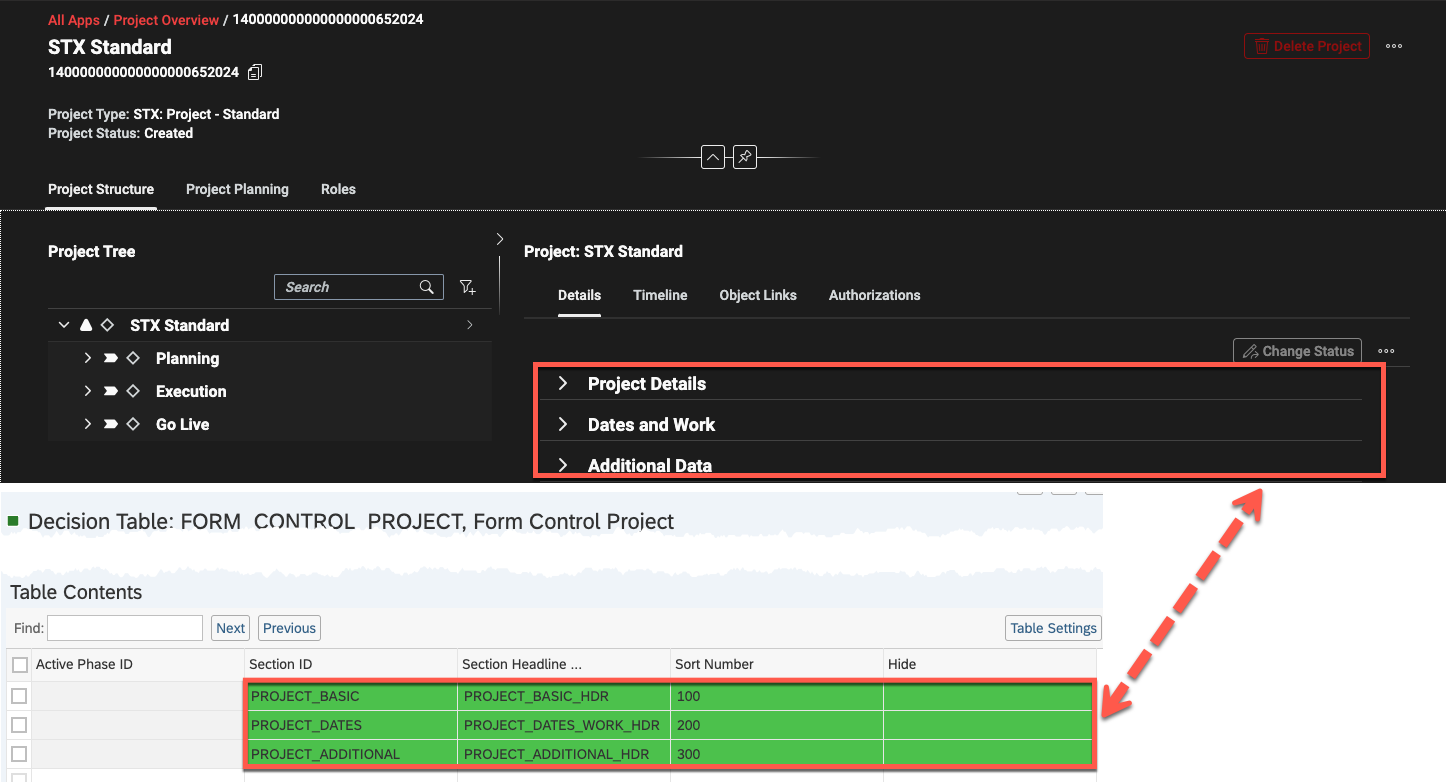The width and height of the screenshot is (1446, 782).
Task: Open the project tree filter icon
Action: [467, 287]
